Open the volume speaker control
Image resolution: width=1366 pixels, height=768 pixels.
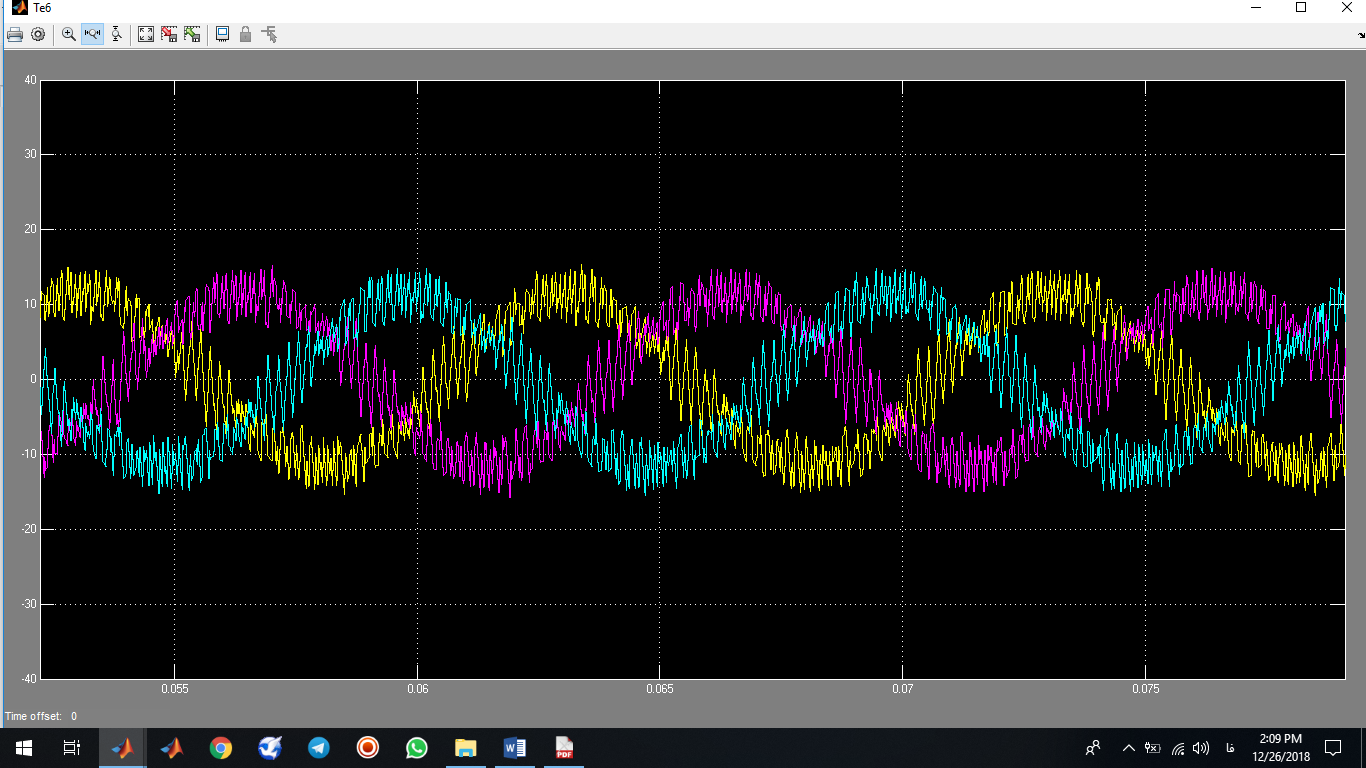(1201, 748)
